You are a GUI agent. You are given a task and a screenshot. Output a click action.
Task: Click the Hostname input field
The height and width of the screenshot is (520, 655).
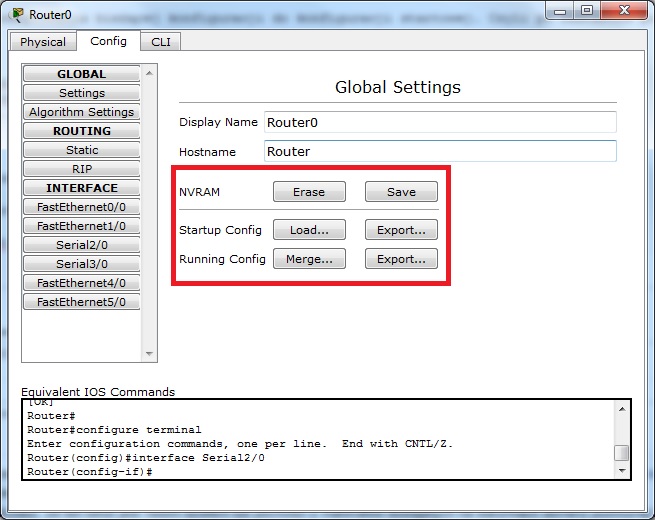point(440,151)
